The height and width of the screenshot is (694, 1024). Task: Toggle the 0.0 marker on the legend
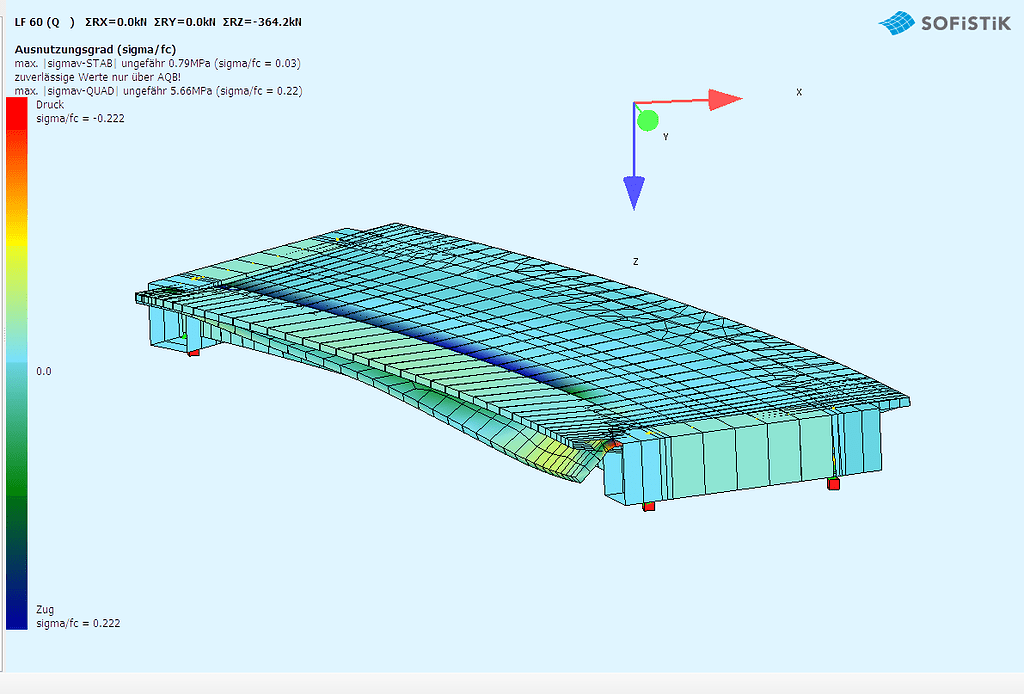46,371
